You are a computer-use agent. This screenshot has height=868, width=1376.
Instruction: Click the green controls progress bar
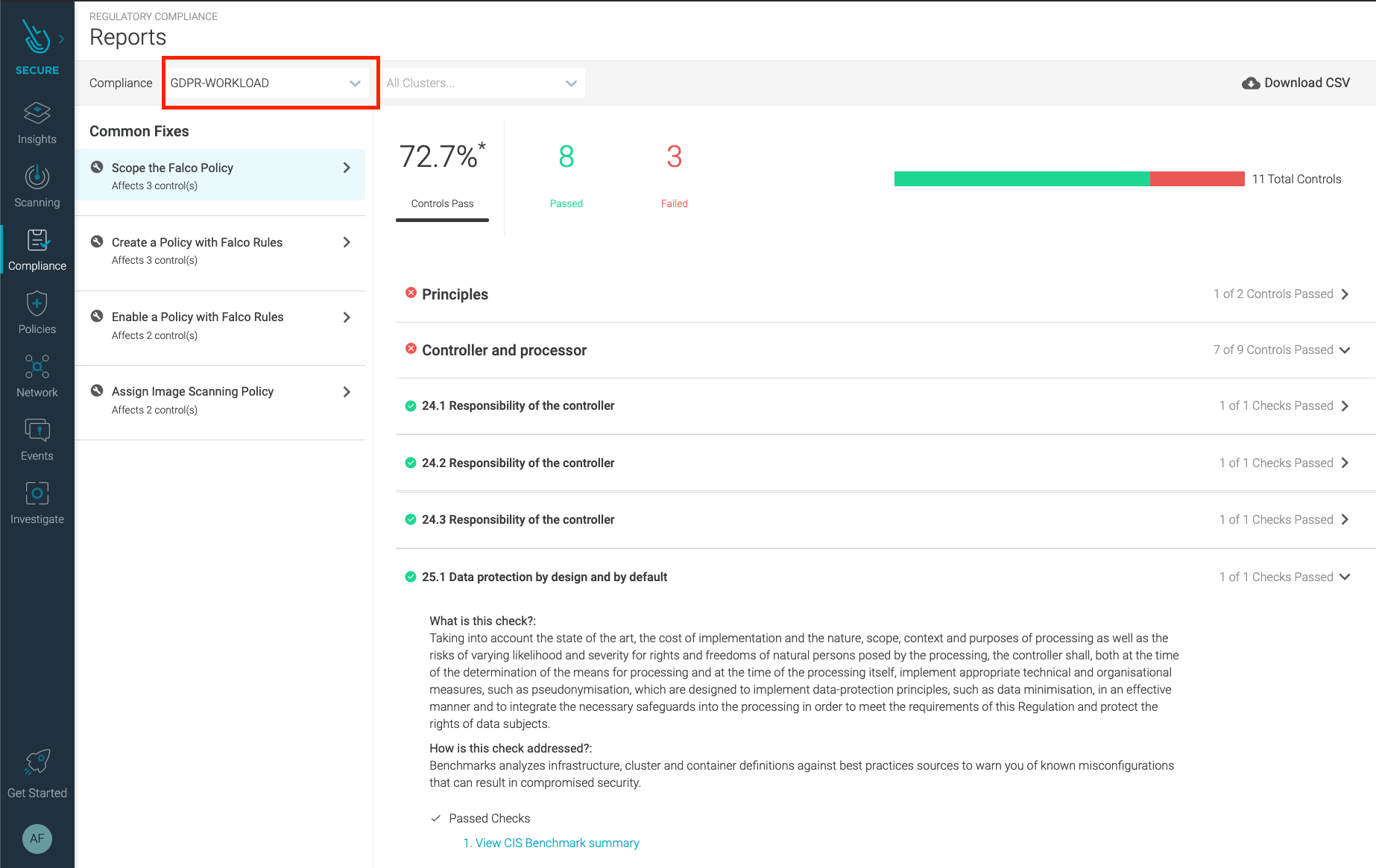(x=1021, y=178)
